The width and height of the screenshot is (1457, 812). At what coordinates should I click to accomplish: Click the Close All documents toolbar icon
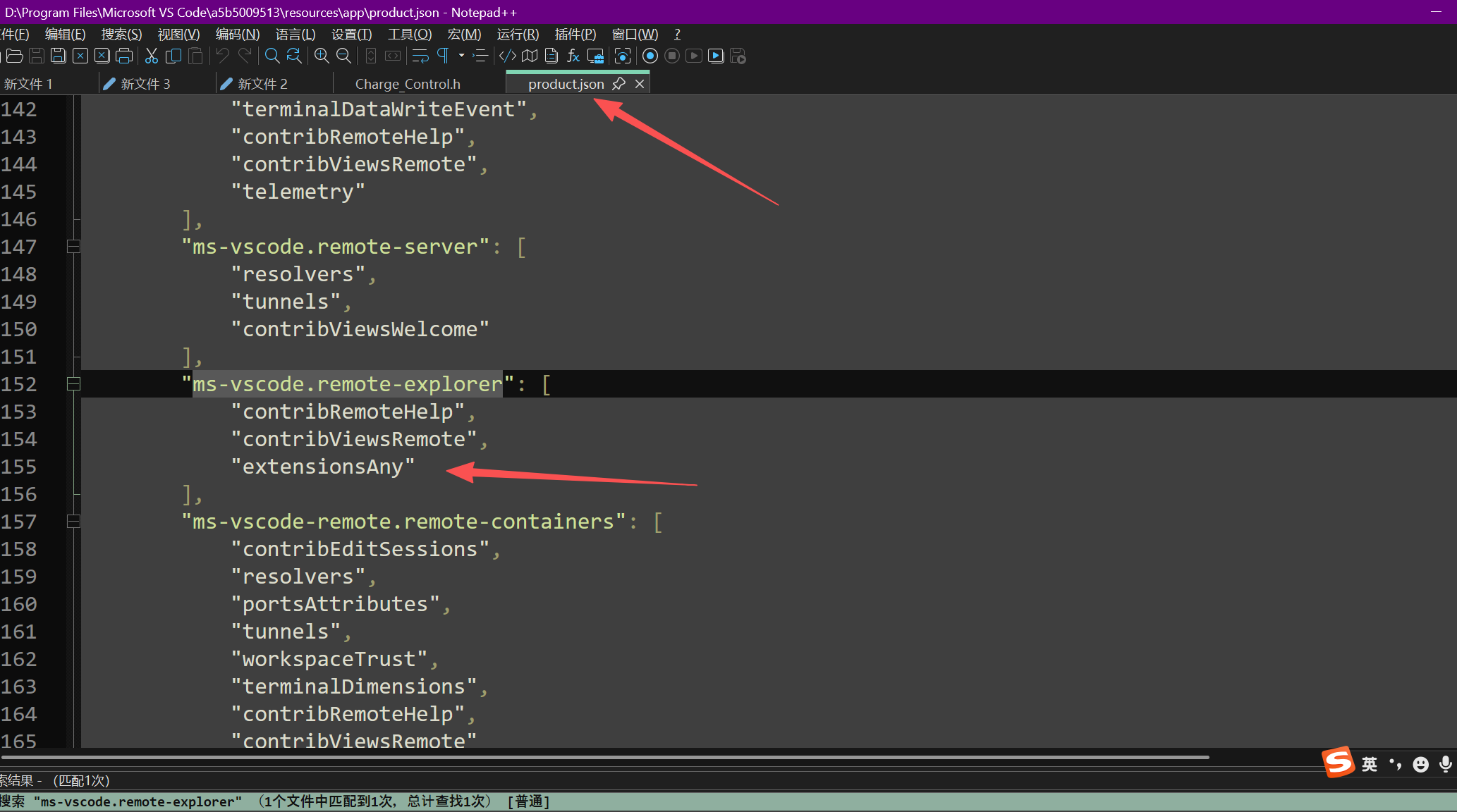coord(102,56)
